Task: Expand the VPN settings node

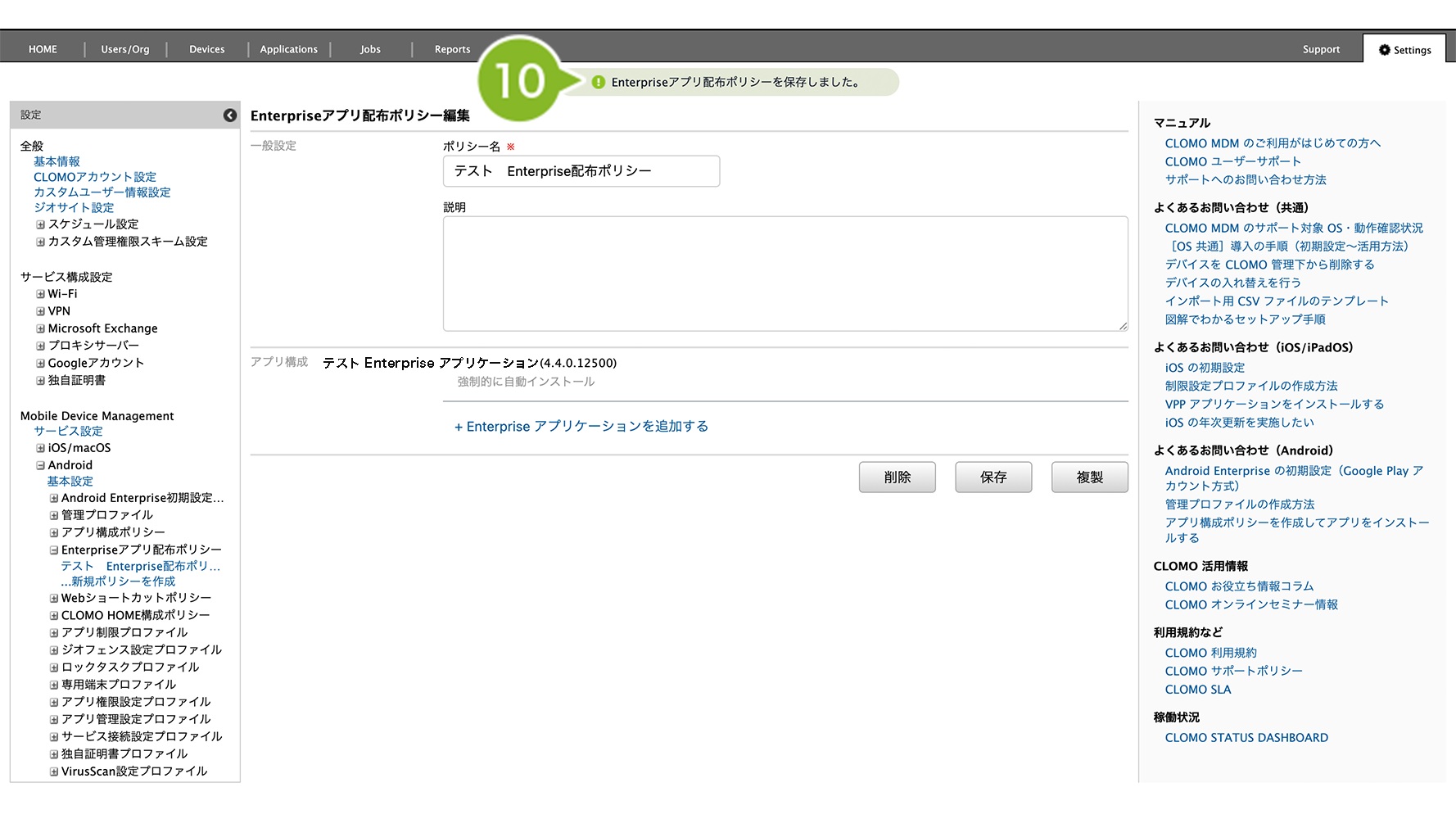Action: pyautogui.click(x=40, y=311)
